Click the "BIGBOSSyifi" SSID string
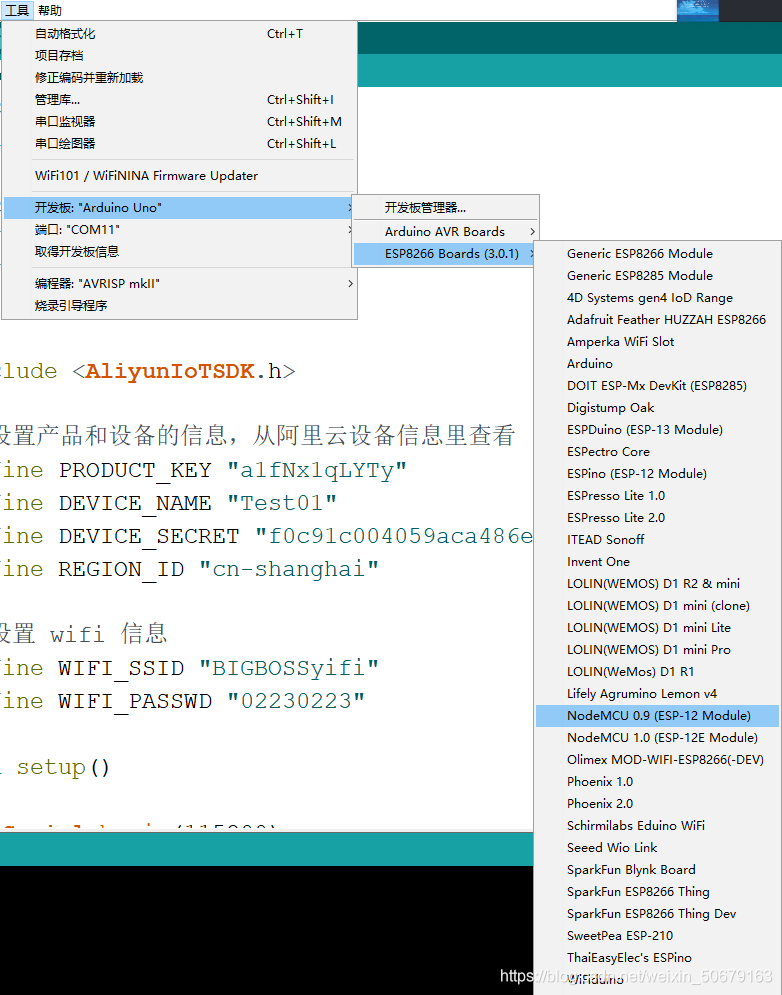Image resolution: width=782 pixels, height=995 pixels. [x=289, y=668]
